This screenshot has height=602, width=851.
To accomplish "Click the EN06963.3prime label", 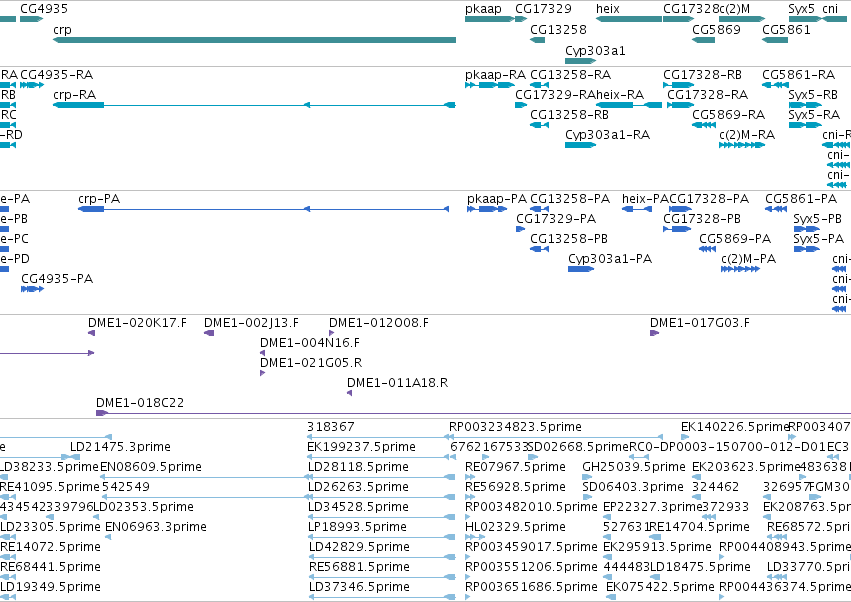I will click(156, 527).
